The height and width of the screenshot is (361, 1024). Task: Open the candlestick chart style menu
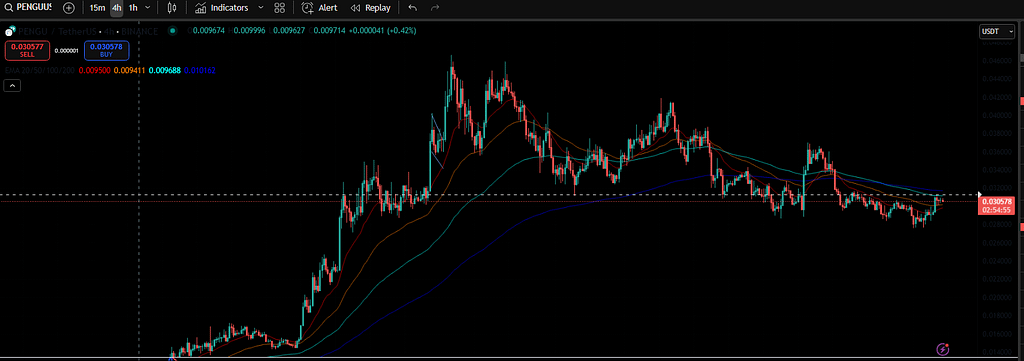(172, 8)
